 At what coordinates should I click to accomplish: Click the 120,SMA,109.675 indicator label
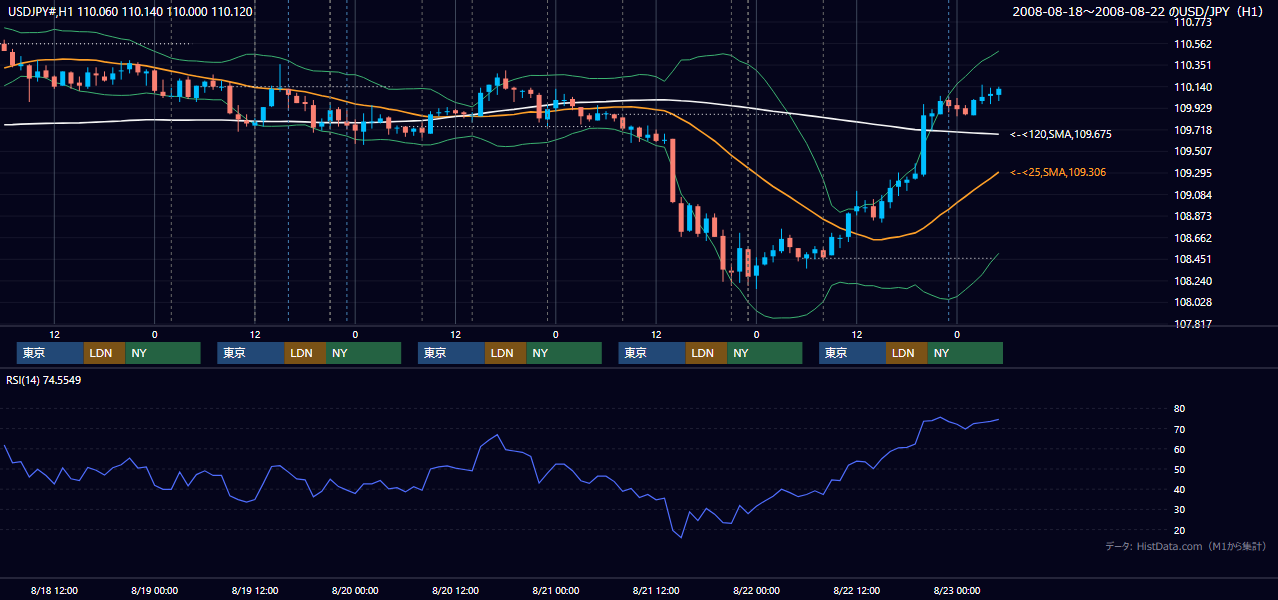pyautogui.click(x=1061, y=134)
